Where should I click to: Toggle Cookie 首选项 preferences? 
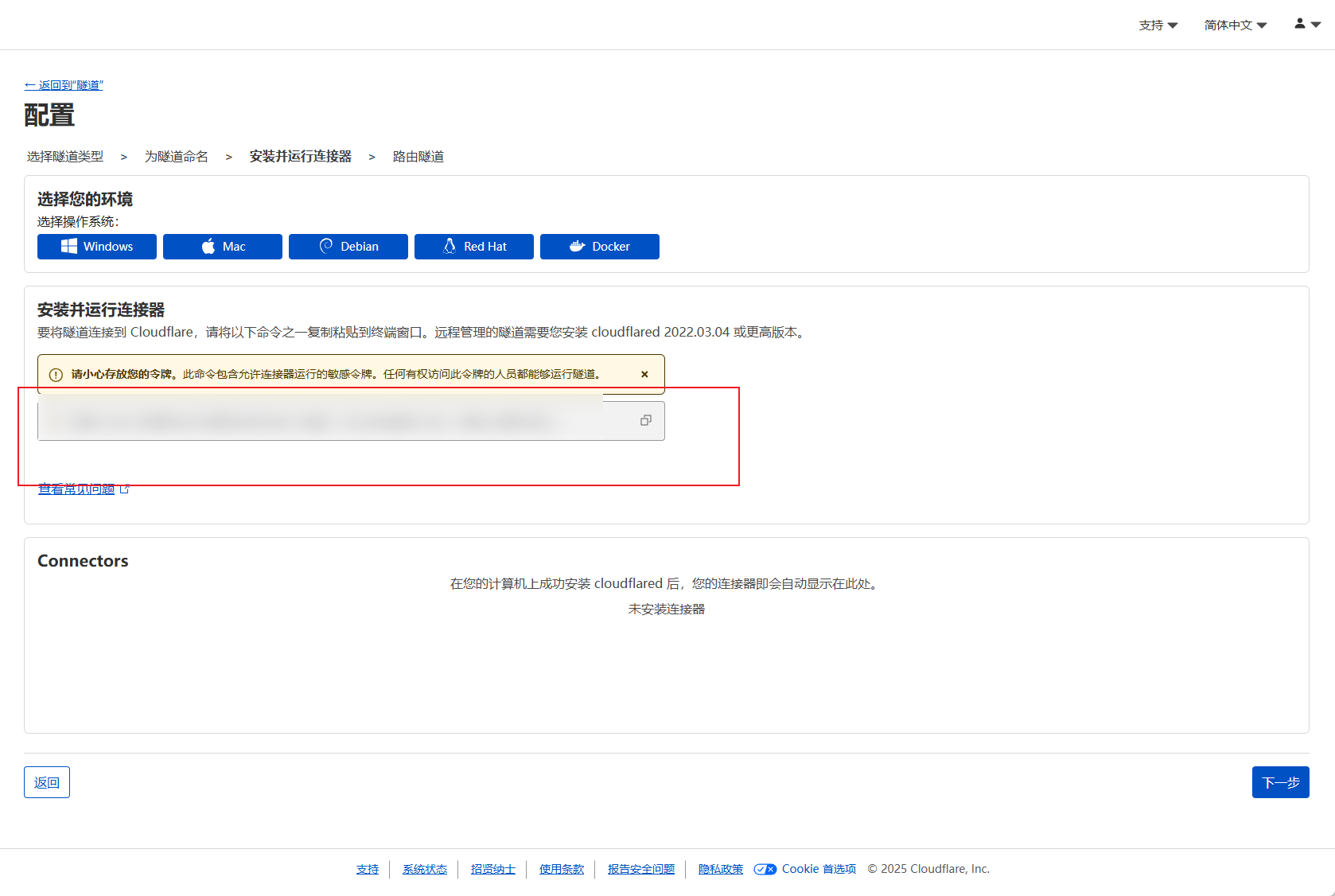pyautogui.click(x=805, y=869)
